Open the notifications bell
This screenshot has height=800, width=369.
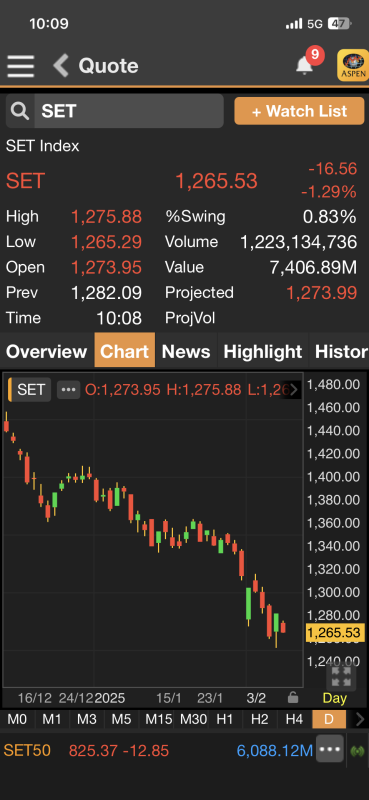point(305,65)
